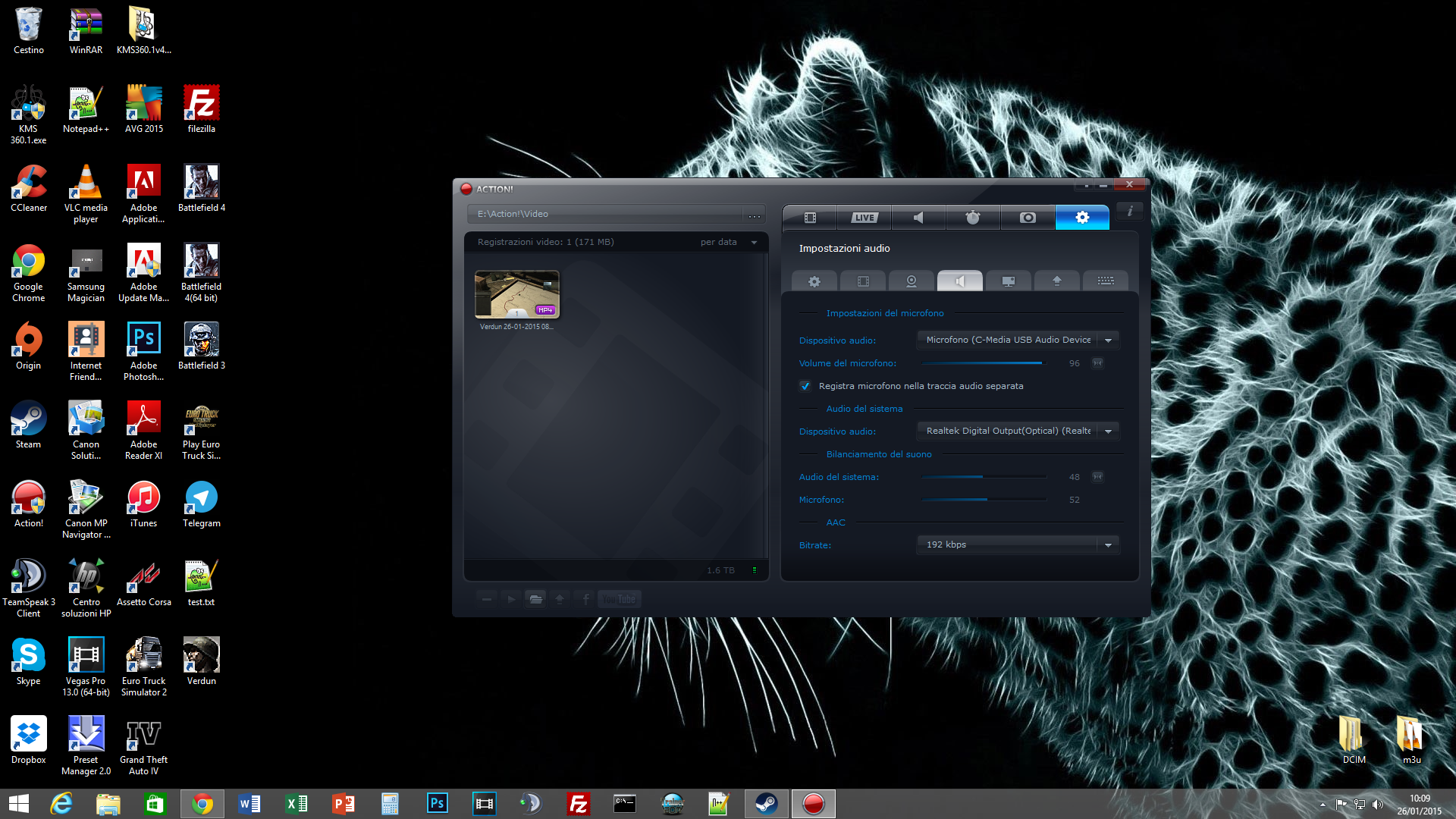1456x819 pixels.
Task: Click the Microfono balance slider
Action: [x=983, y=500]
